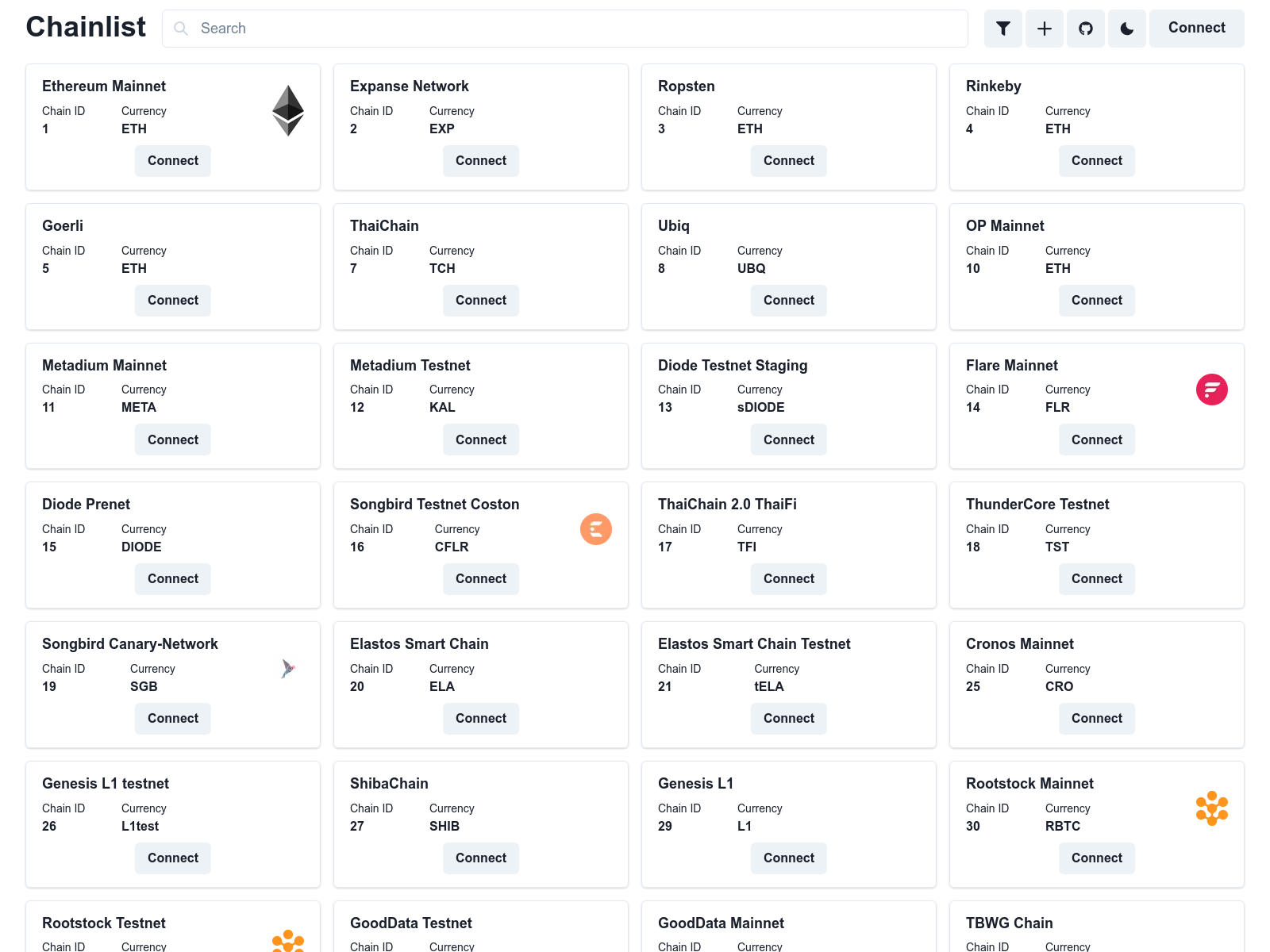Click the SHIB currency value
Image resolution: width=1270 pixels, height=952 pixels.
coord(444,827)
